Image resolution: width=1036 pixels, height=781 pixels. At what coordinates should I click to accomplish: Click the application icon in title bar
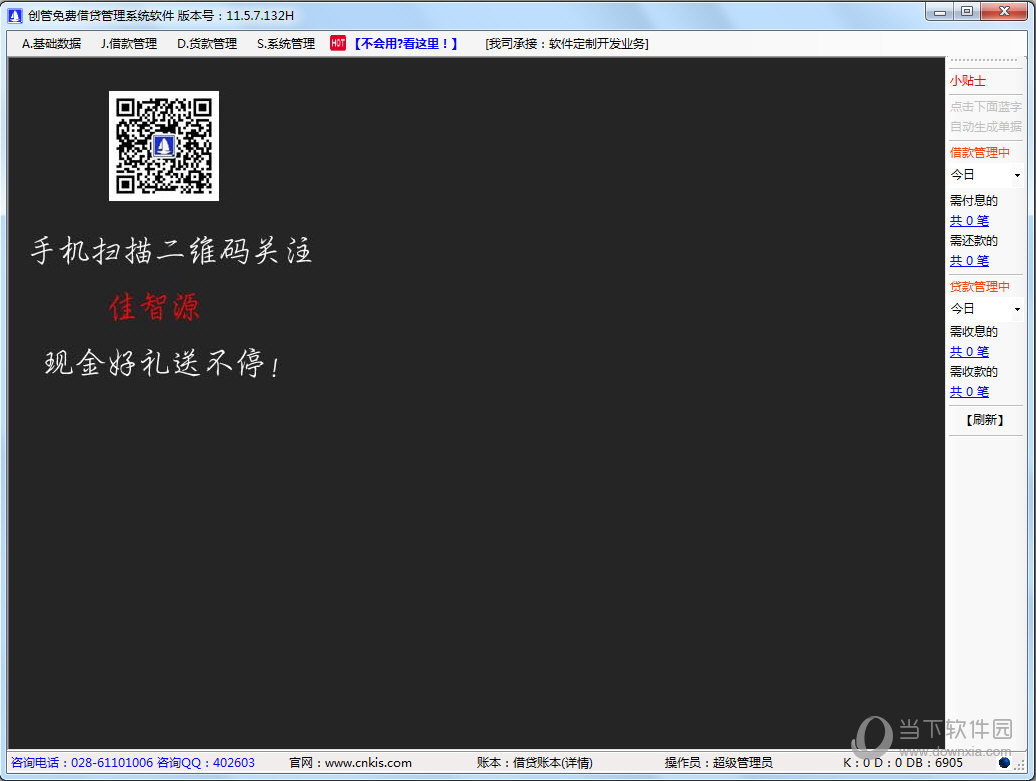point(15,15)
